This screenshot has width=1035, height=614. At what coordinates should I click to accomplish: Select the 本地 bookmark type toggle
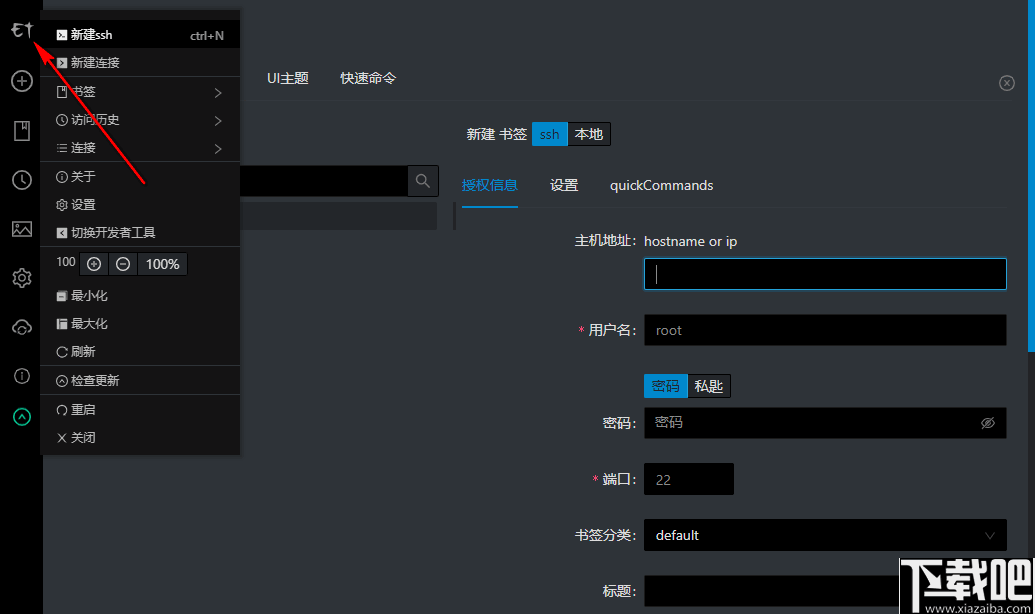(x=589, y=134)
